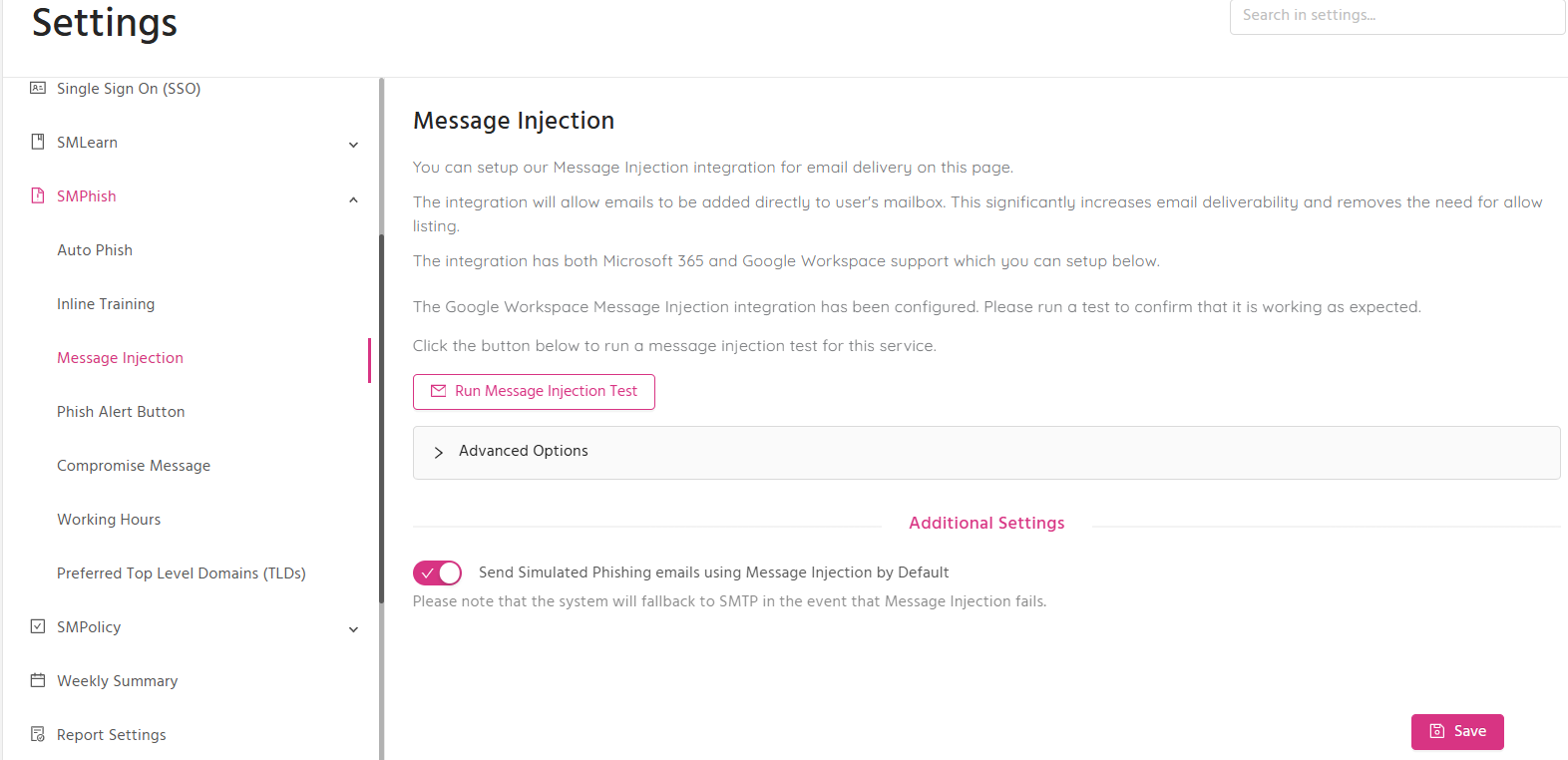Screen dimensions: 1568x760
Task: Expand the Advanced Options panel
Action: click(986, 453)
